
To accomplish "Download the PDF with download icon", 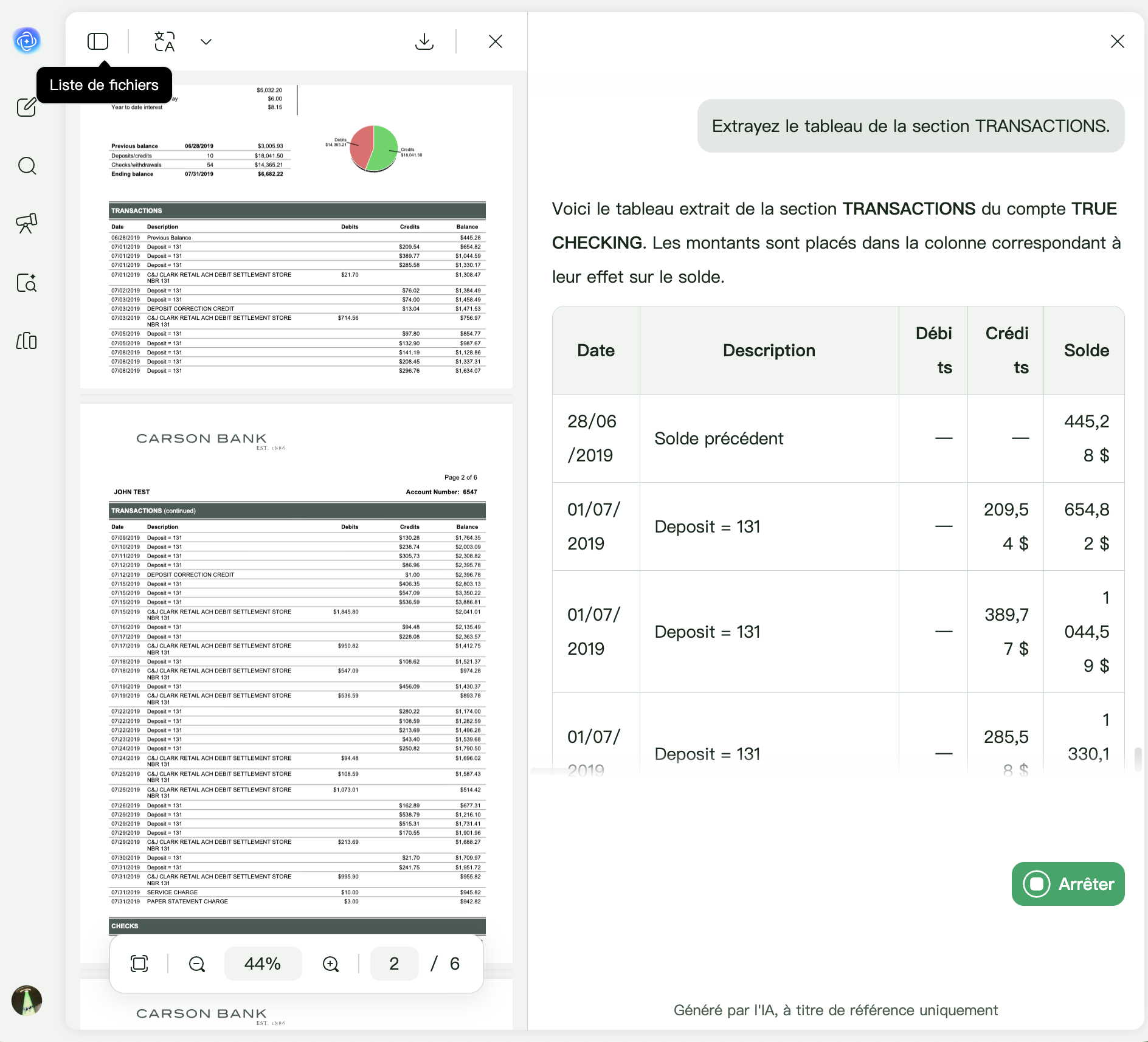I will [x=424, y=41].
